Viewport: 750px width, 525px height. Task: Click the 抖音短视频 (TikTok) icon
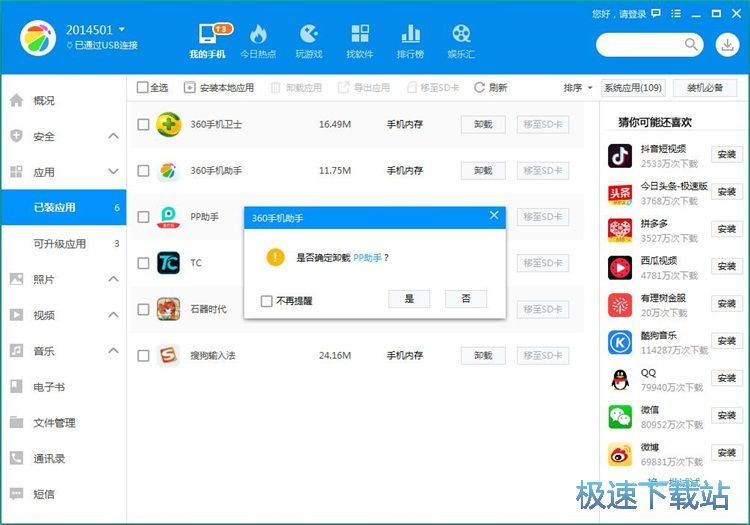coord(620,156)
